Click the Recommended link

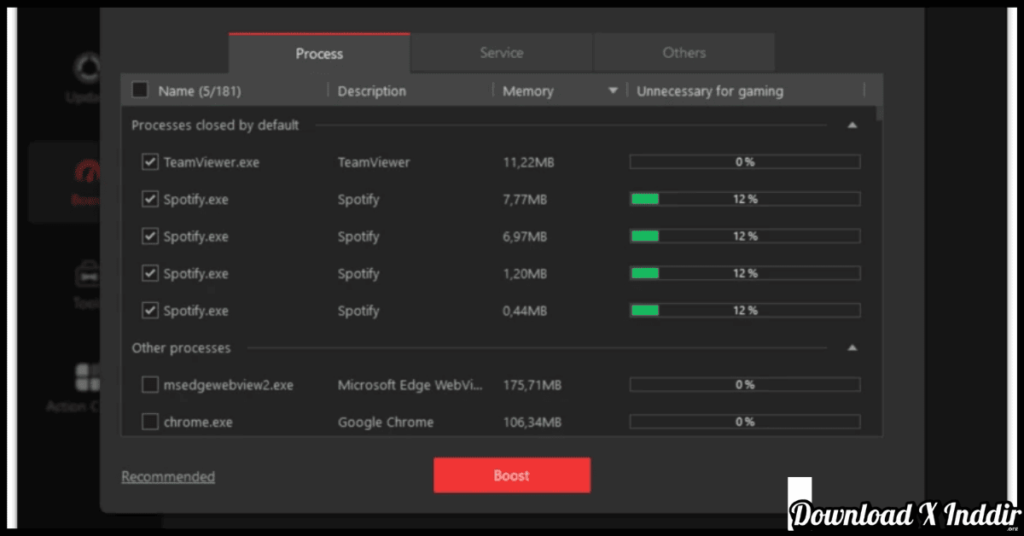tap(168, 477)
